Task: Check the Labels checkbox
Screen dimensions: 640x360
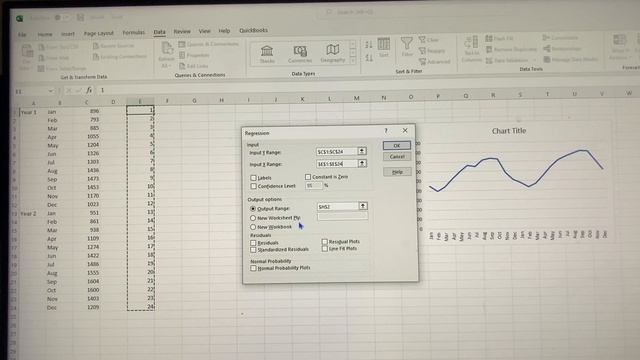Action: 253,178
